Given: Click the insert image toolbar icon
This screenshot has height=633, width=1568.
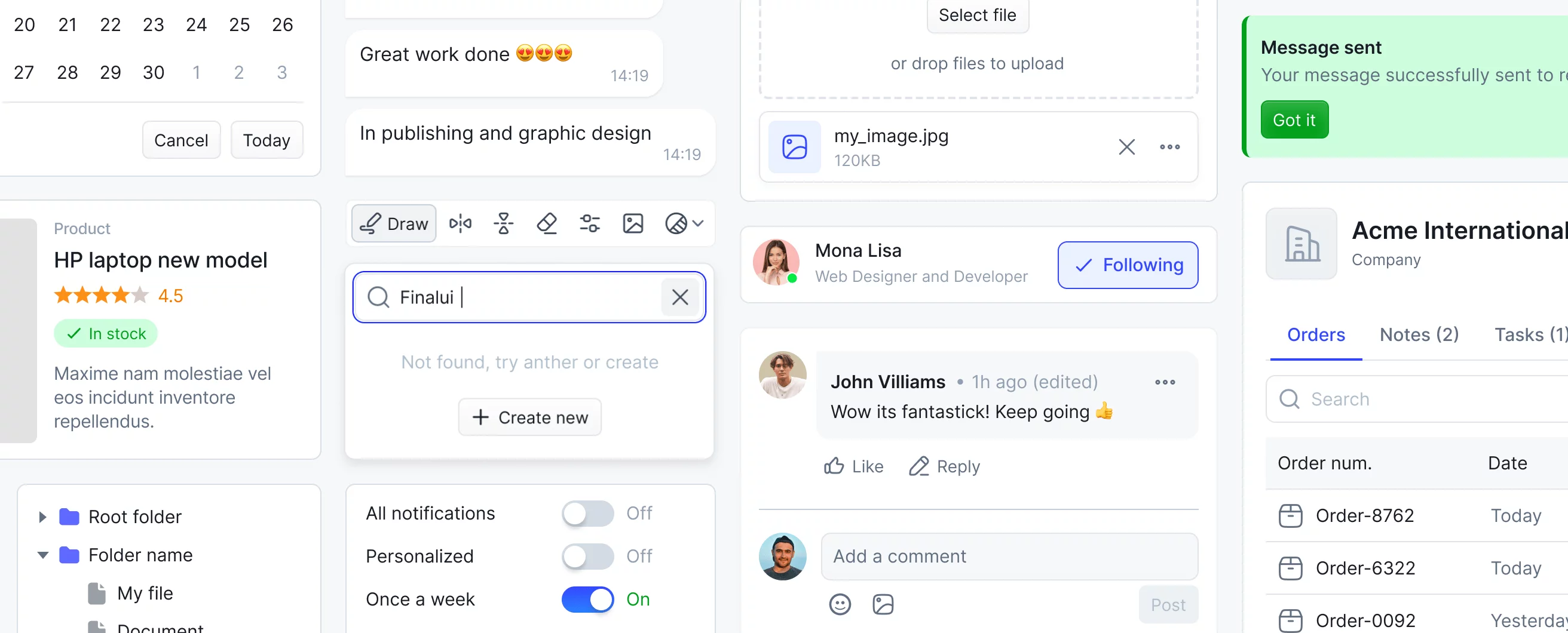Looking at the screenshot, I should [x=632, y=224].
